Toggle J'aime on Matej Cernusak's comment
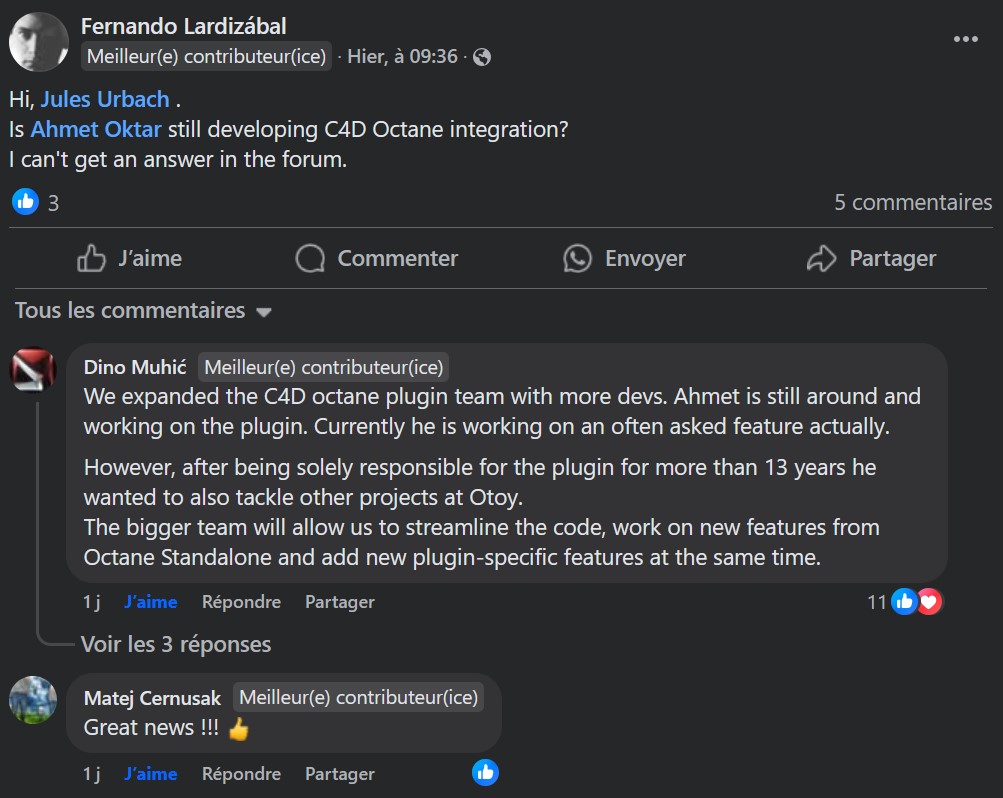 point(151,774)
